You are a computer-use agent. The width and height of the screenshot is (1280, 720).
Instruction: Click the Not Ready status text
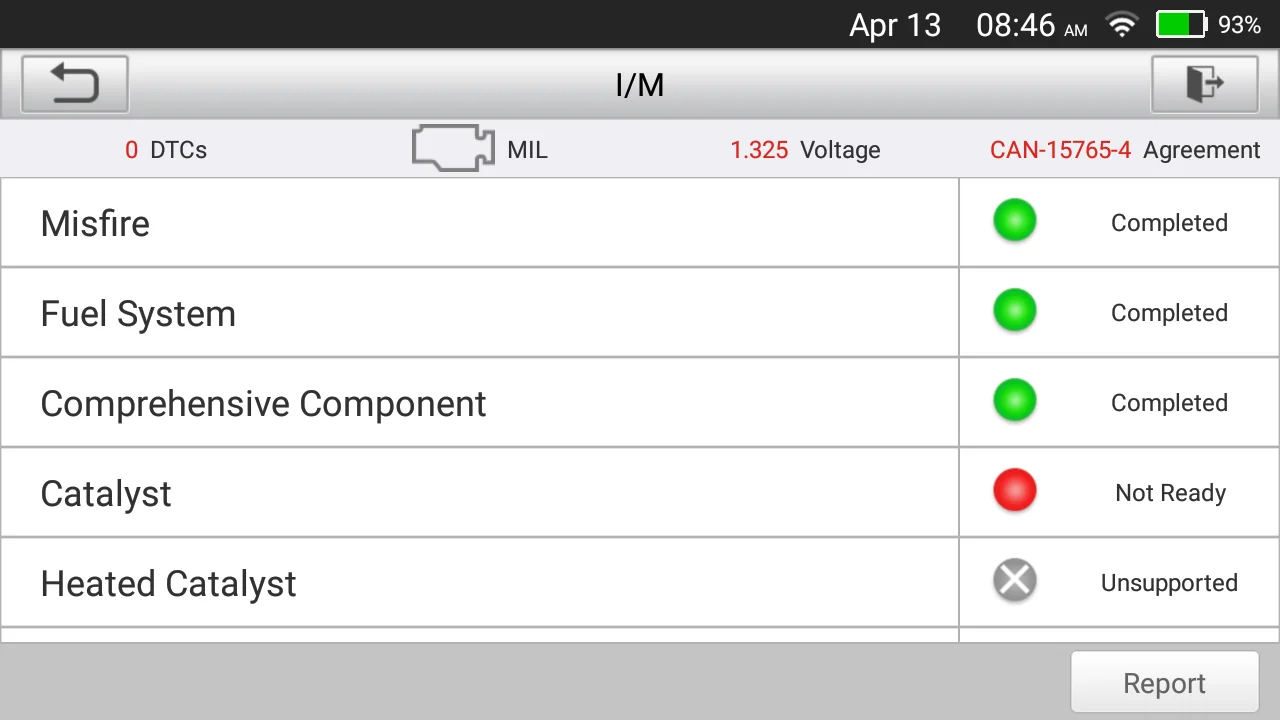point(1170,493)
